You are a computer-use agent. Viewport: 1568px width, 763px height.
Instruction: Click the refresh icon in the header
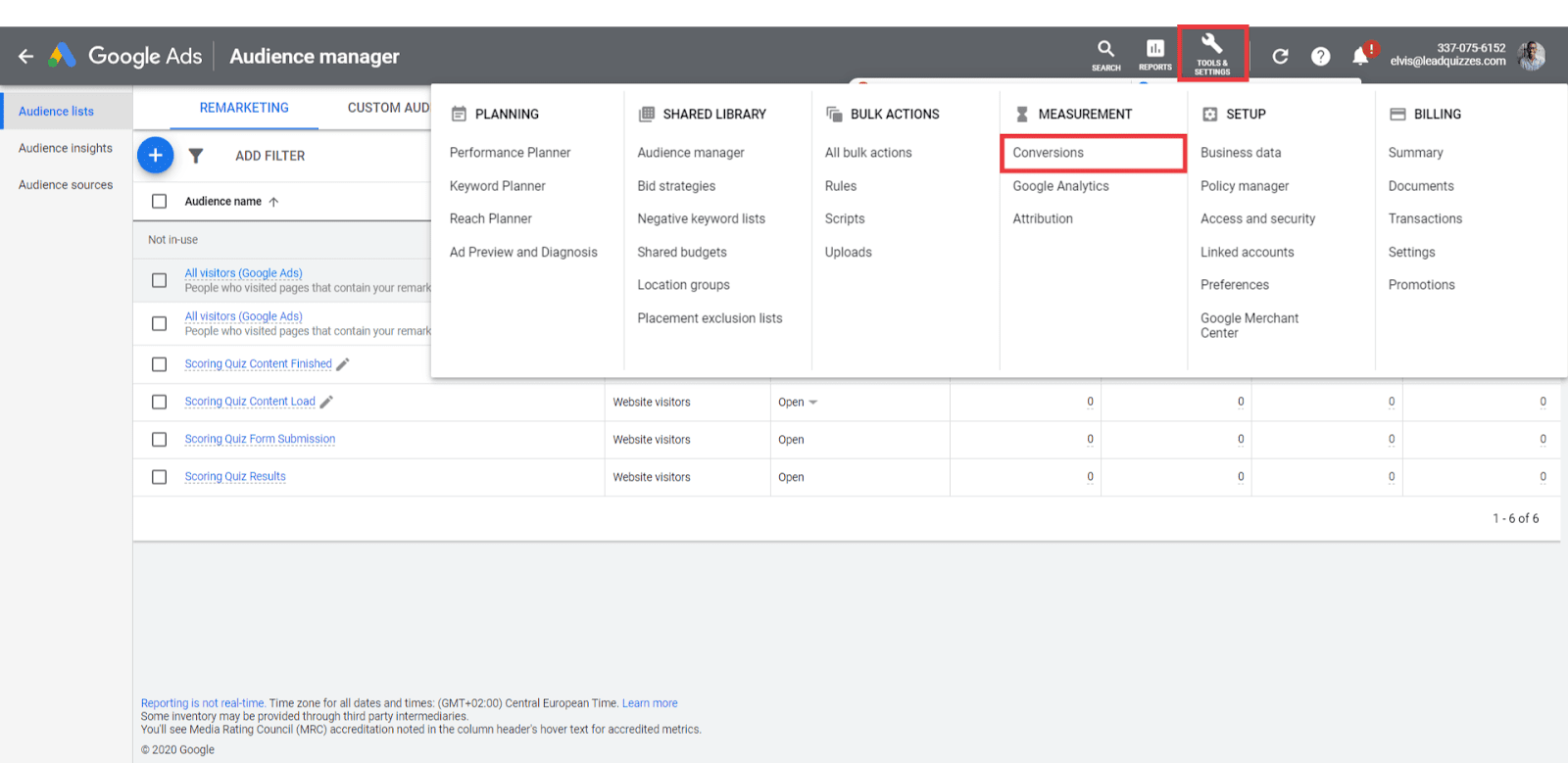pyautogui.click(x=1280, y=56)
